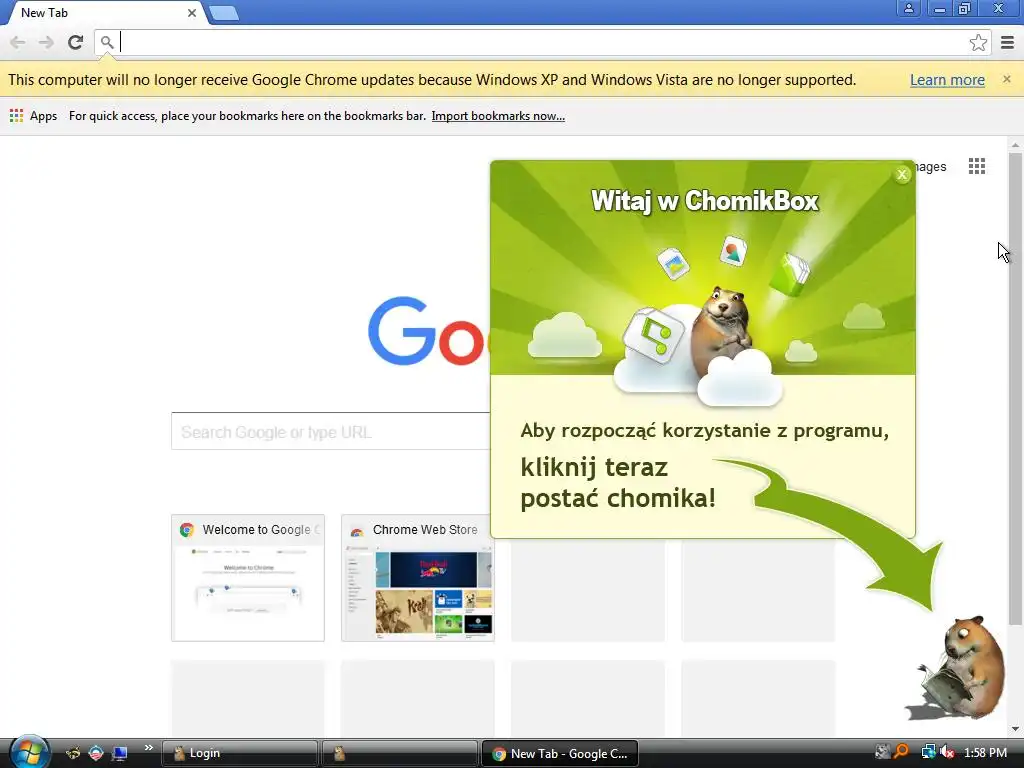Click the kliknij teraz postać chomika text
The height and width of the screenshot is (768, 1024).
pos(618,483)
